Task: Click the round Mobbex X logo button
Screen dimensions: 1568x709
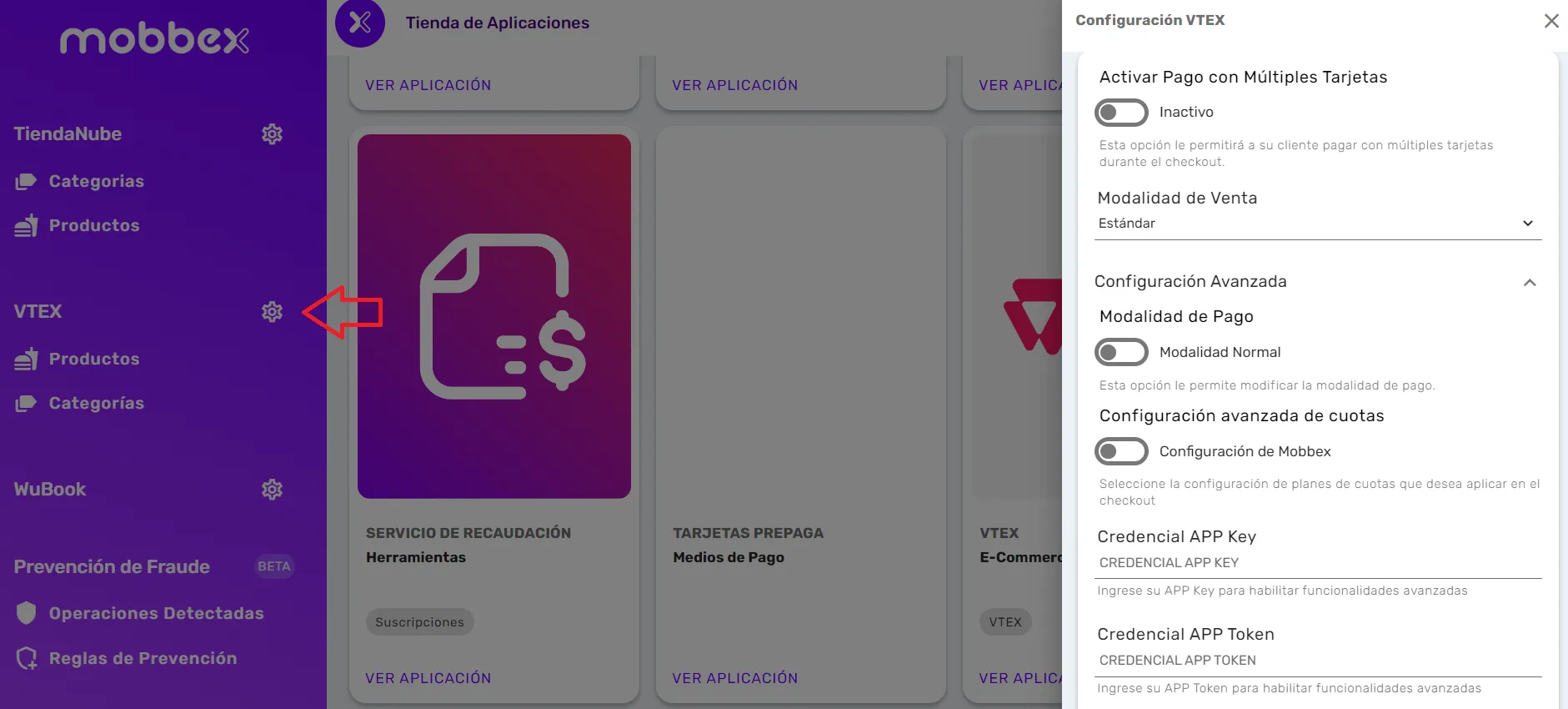Action: (x=360, y=23)
